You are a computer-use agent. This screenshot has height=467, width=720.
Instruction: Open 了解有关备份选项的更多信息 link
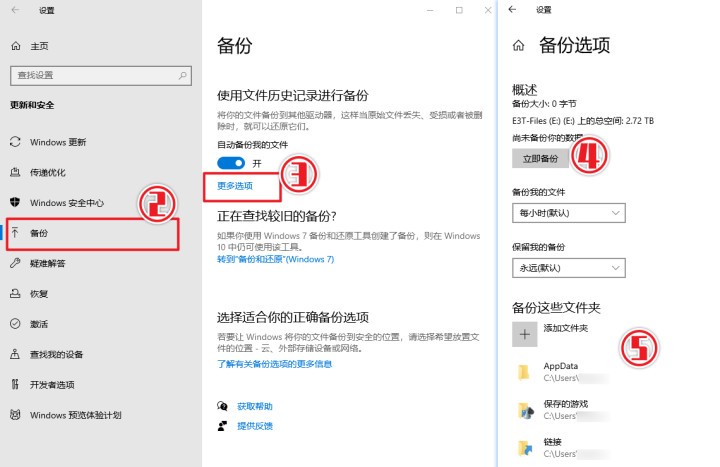click(x=275, y=364)
